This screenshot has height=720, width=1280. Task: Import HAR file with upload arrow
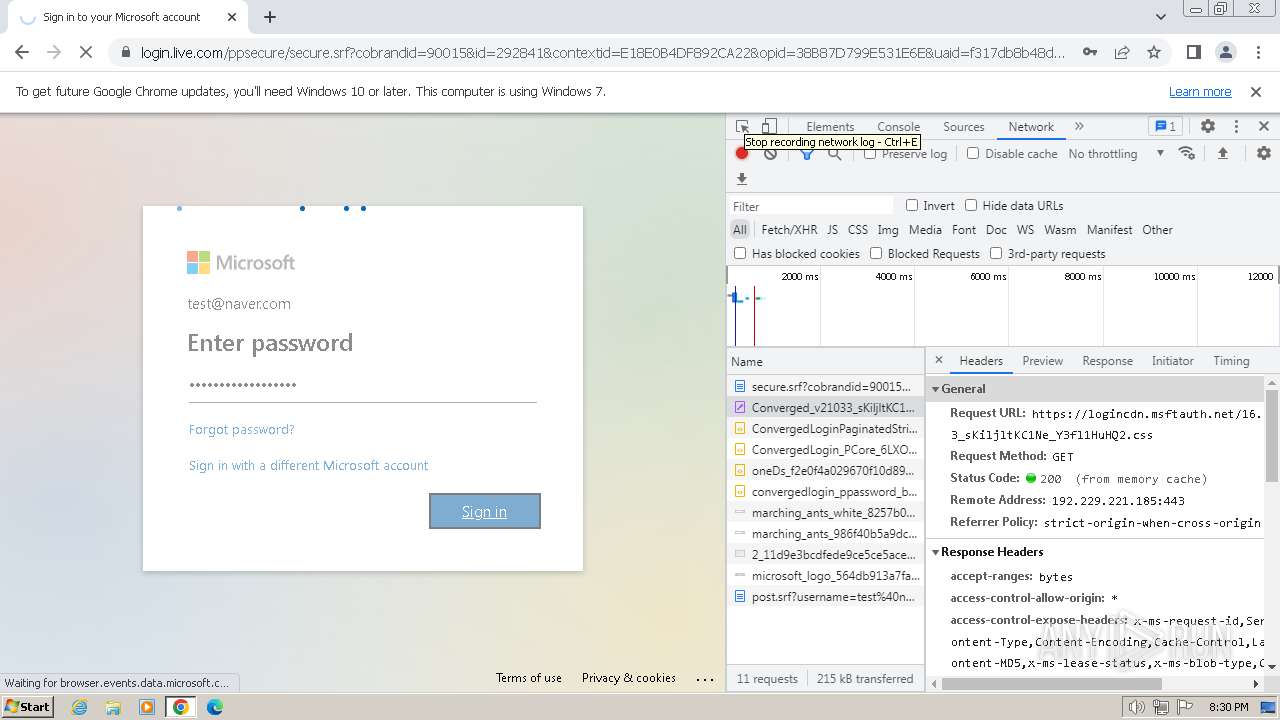pos(1222,153)
